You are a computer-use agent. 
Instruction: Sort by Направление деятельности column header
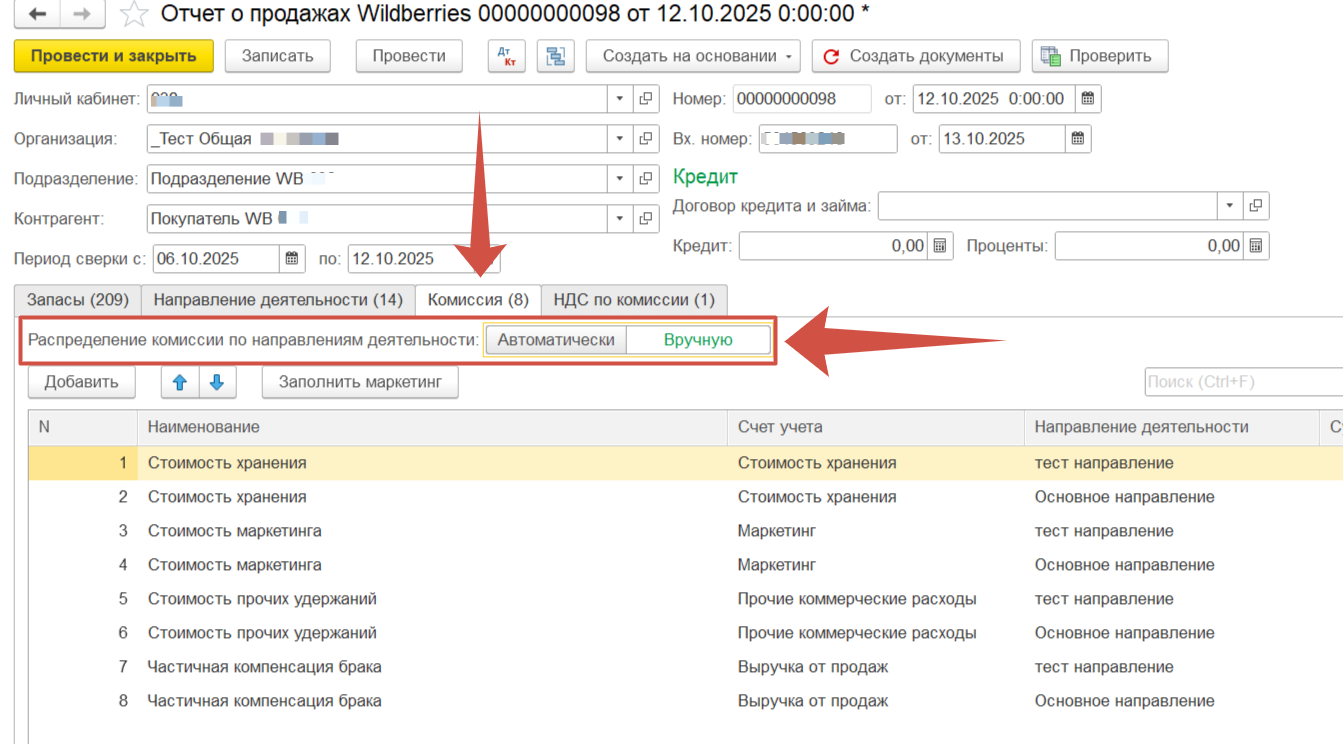tap(1172, 427)
